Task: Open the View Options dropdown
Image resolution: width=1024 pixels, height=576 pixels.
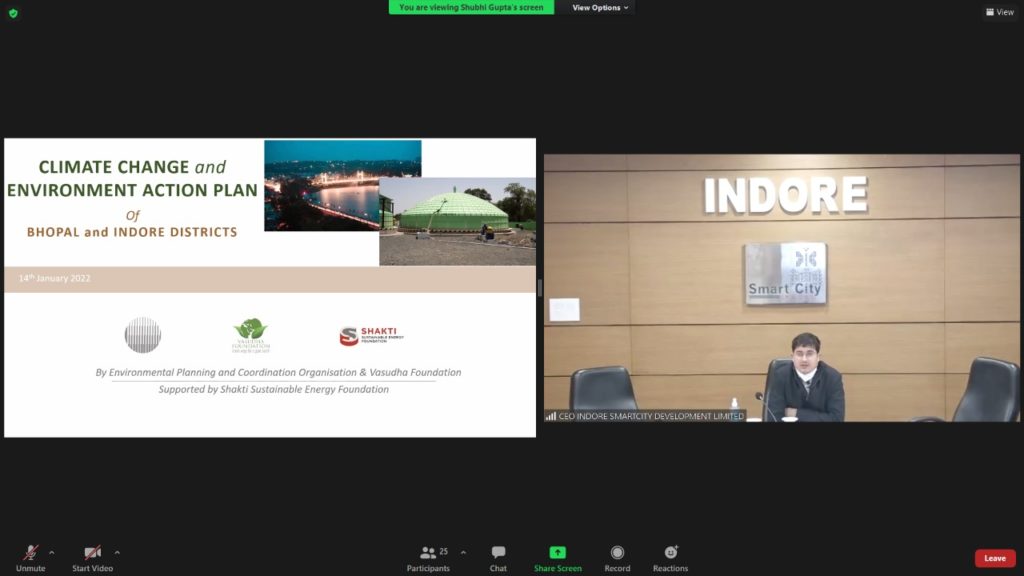Action: pos(600,8)
